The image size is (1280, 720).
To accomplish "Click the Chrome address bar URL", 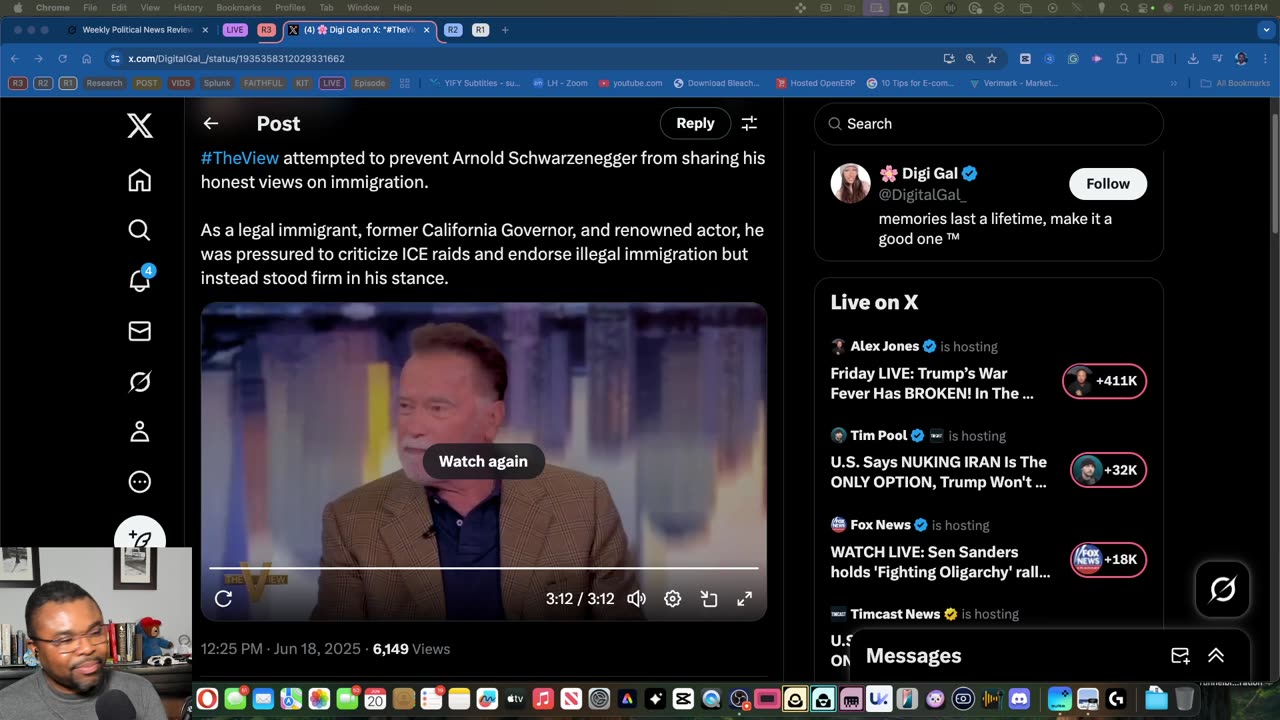I will 236,59.
